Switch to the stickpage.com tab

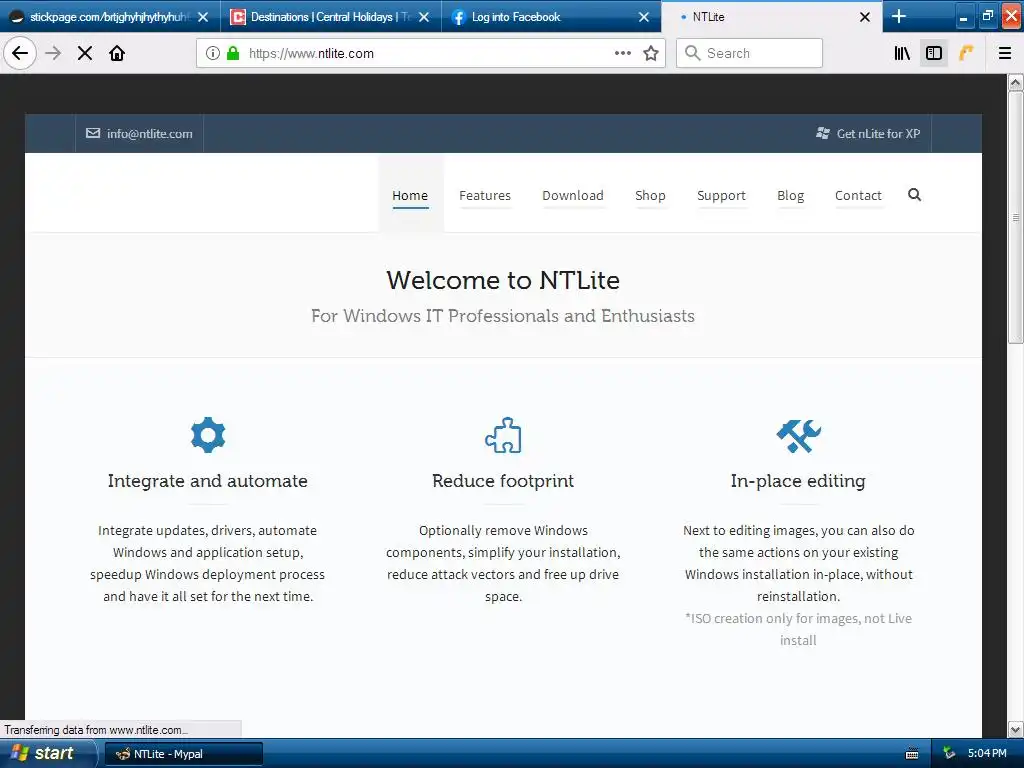(110, 17)
